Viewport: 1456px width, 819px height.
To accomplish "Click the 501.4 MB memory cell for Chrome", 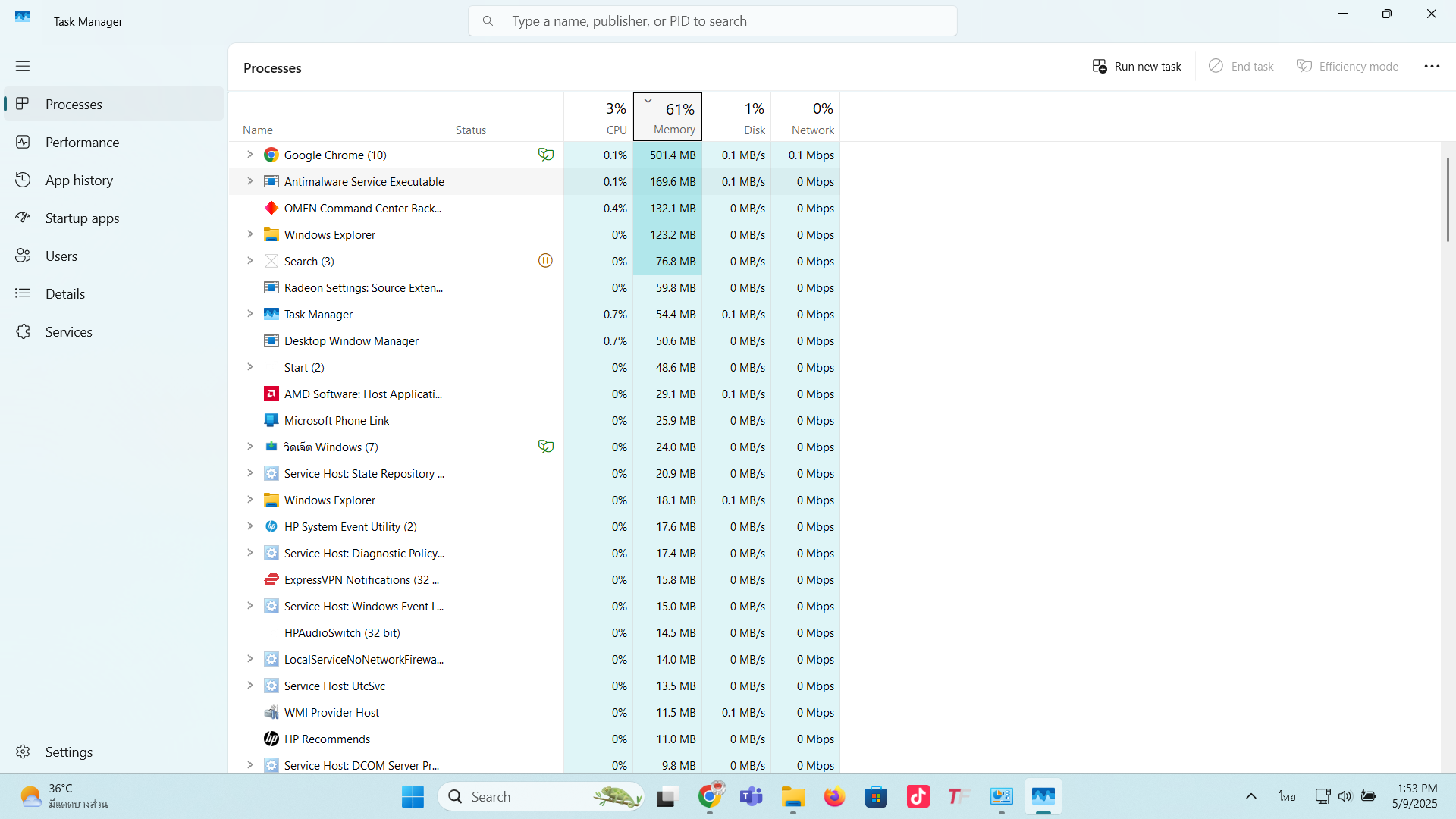I will coord(667,155).
